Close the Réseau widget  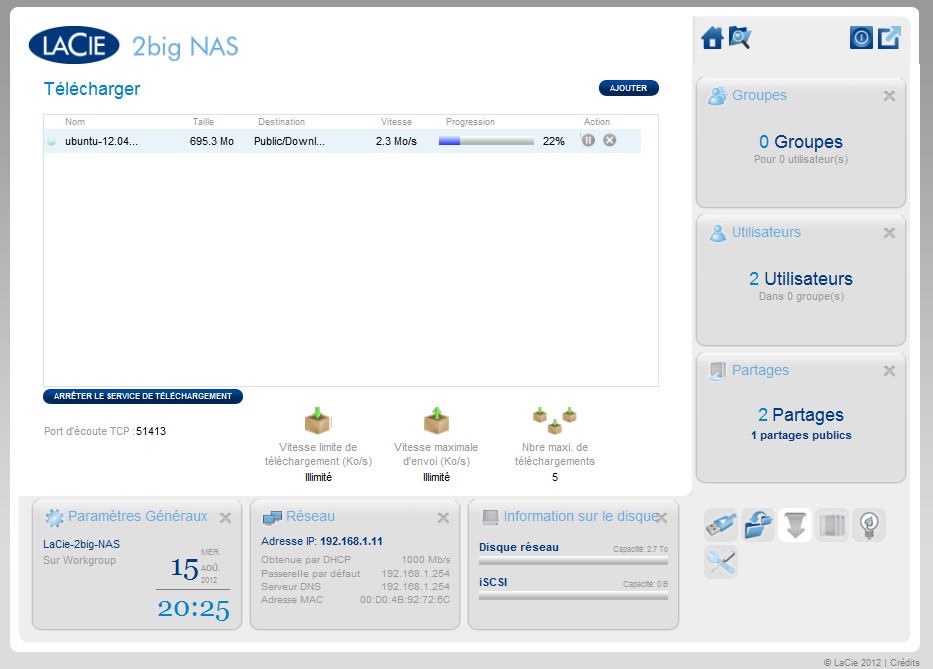[443, 518]
